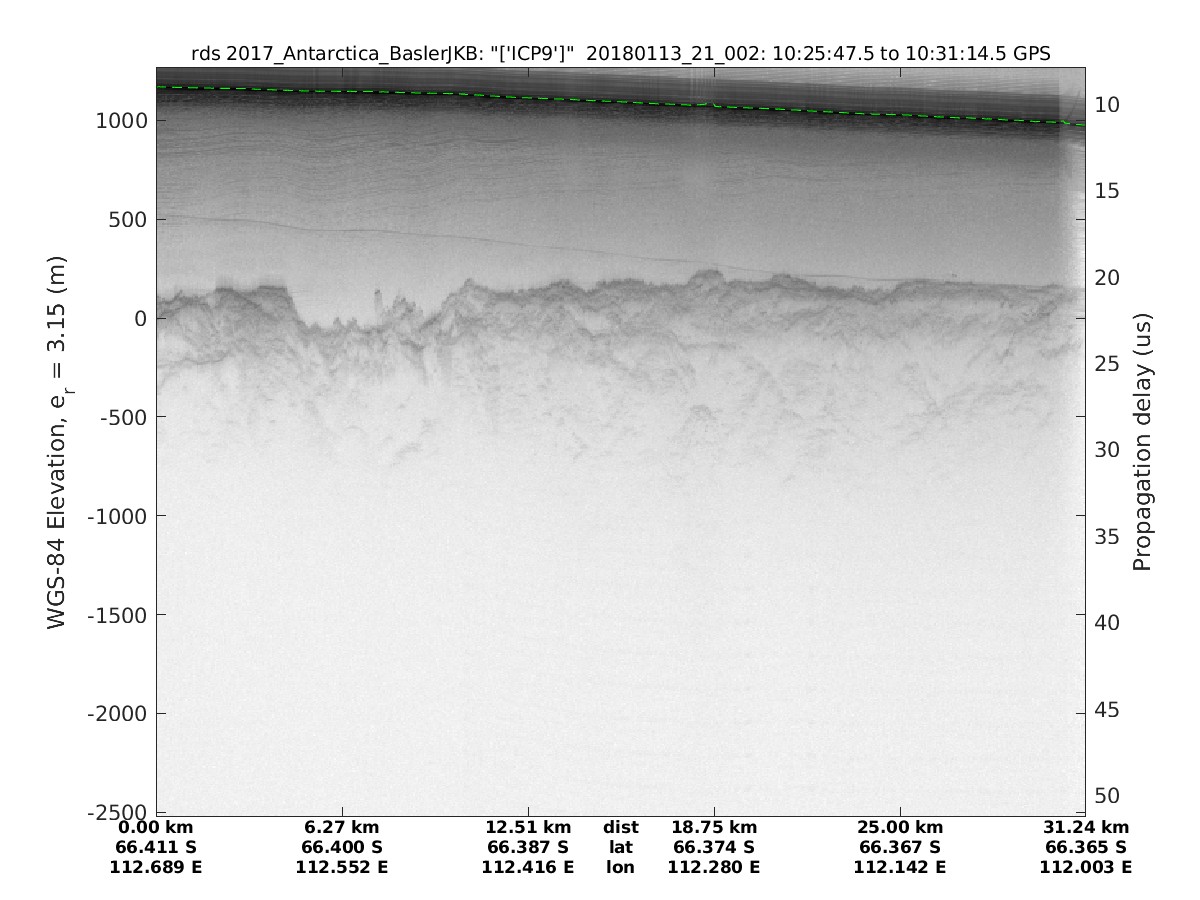Click the 66.374 S latitude label
Screen dimensions: 1200x900
pos(714,847)
